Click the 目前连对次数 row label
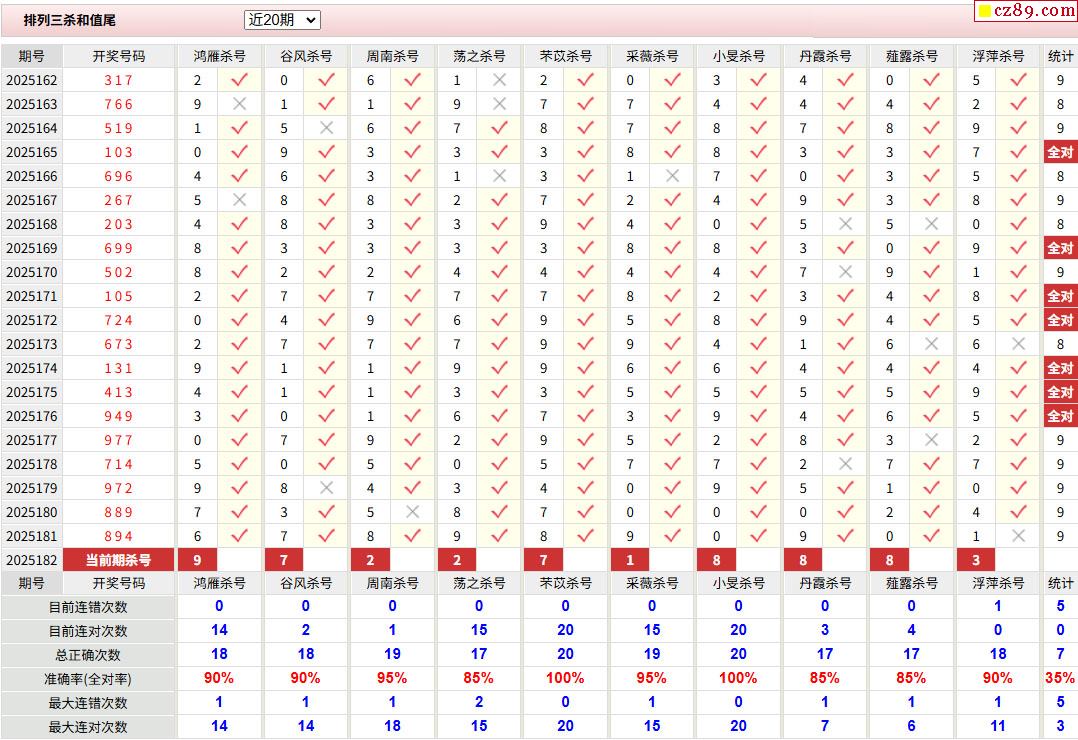The width and height of the screenshot is (1078, 740). pyautogui.click(x=88, y=631)
